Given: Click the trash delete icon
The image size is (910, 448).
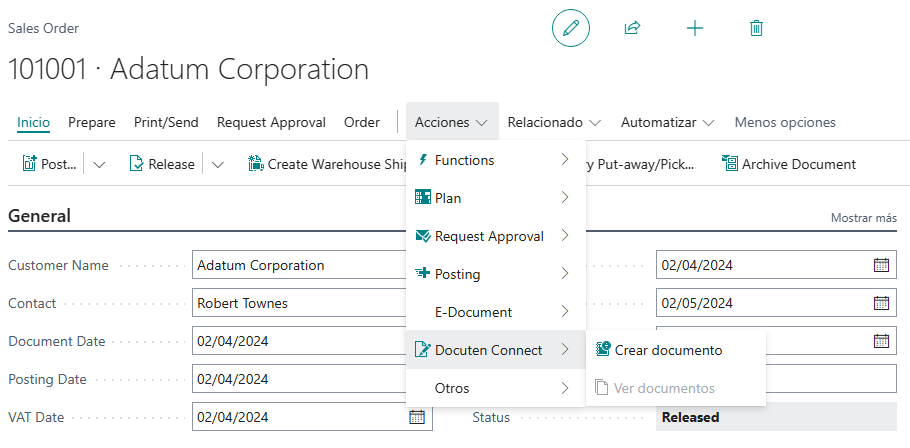Looking at the screenshot, I should tap(756, 28).
